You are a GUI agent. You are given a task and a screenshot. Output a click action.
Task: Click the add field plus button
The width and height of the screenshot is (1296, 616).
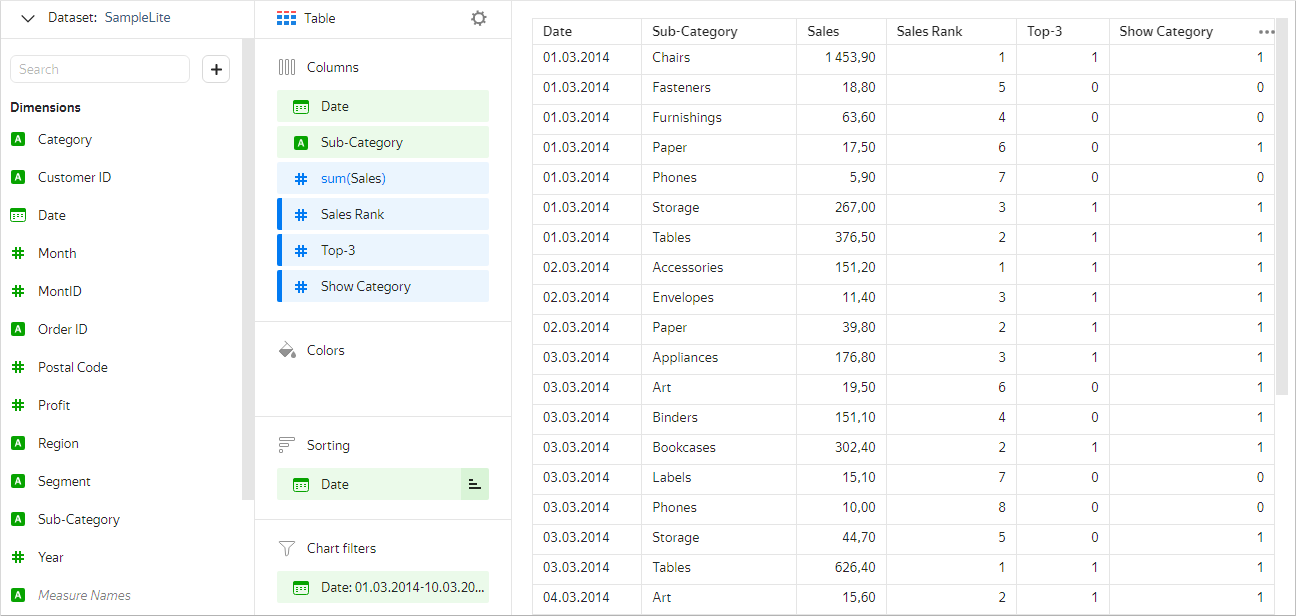pyautogui.click(x=216, y=69)
